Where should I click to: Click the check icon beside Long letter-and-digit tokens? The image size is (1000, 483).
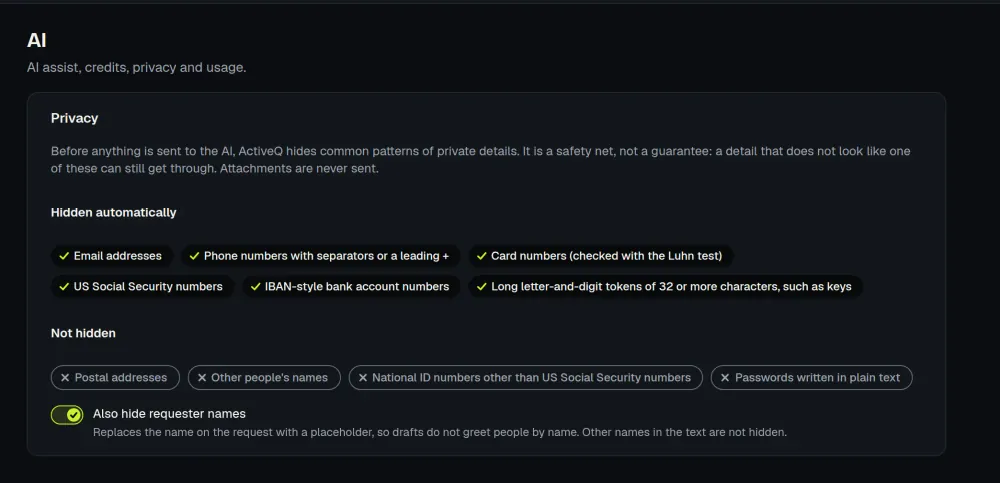point(482,286)
